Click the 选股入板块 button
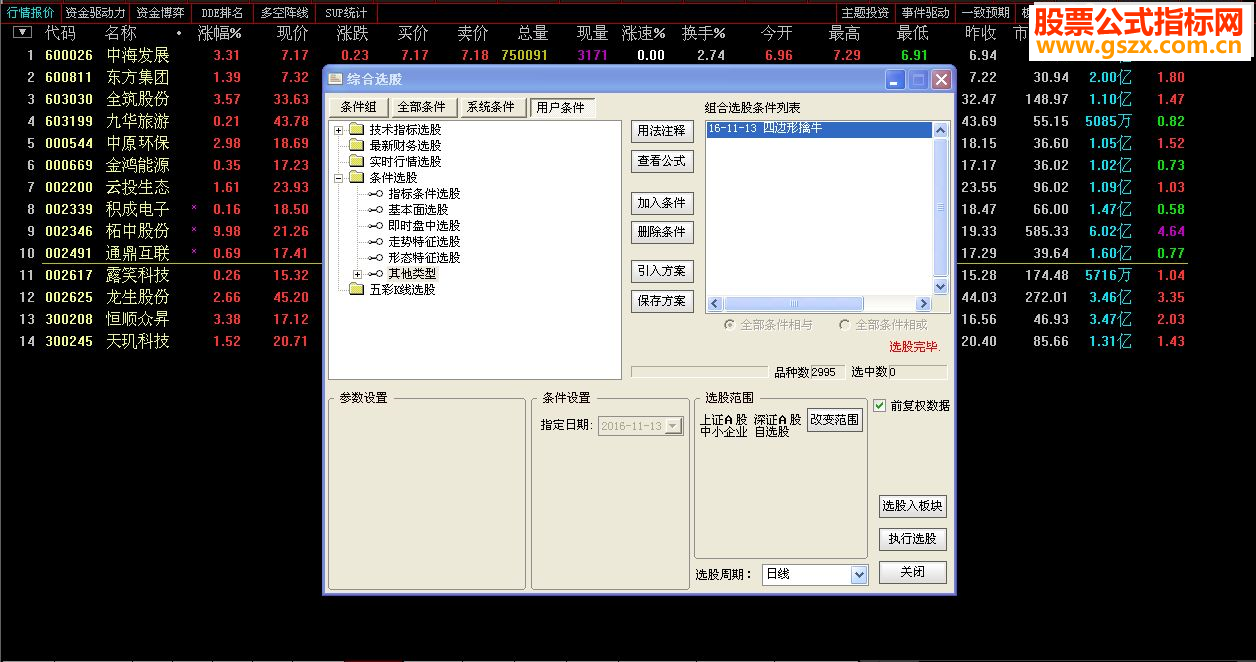 coord(912,506)
